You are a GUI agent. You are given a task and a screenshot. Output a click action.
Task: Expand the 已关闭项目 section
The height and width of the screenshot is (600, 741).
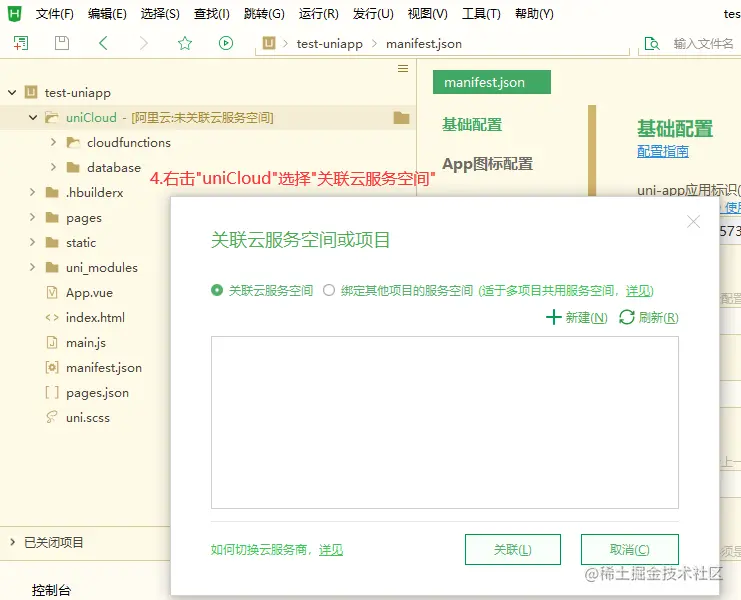click(x=13, y=542)
